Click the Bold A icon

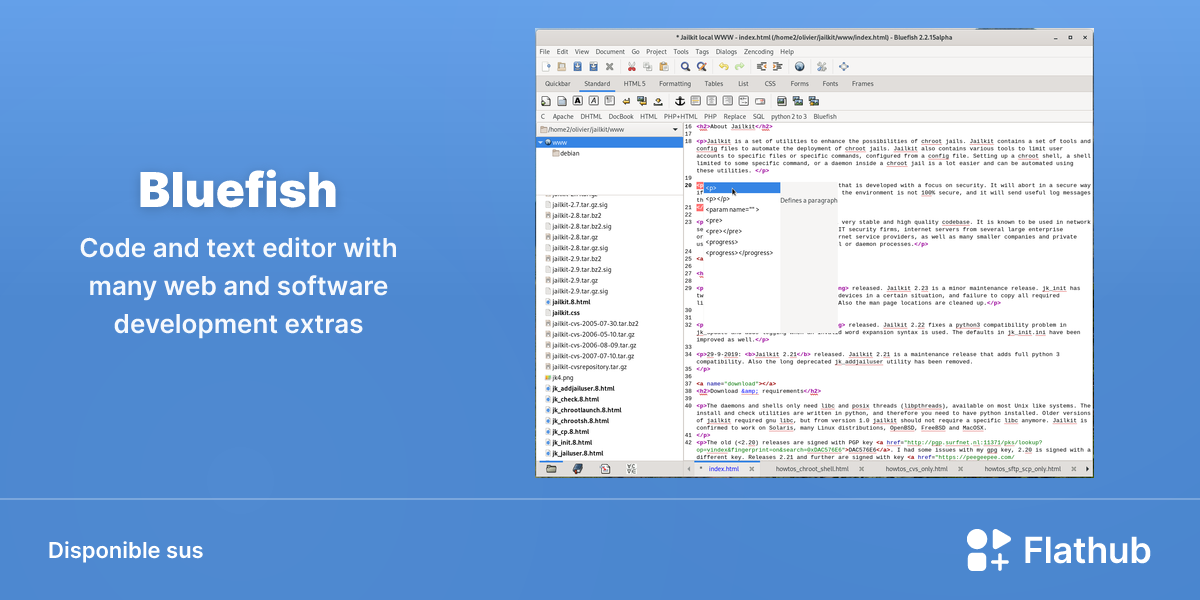[577, 100]
